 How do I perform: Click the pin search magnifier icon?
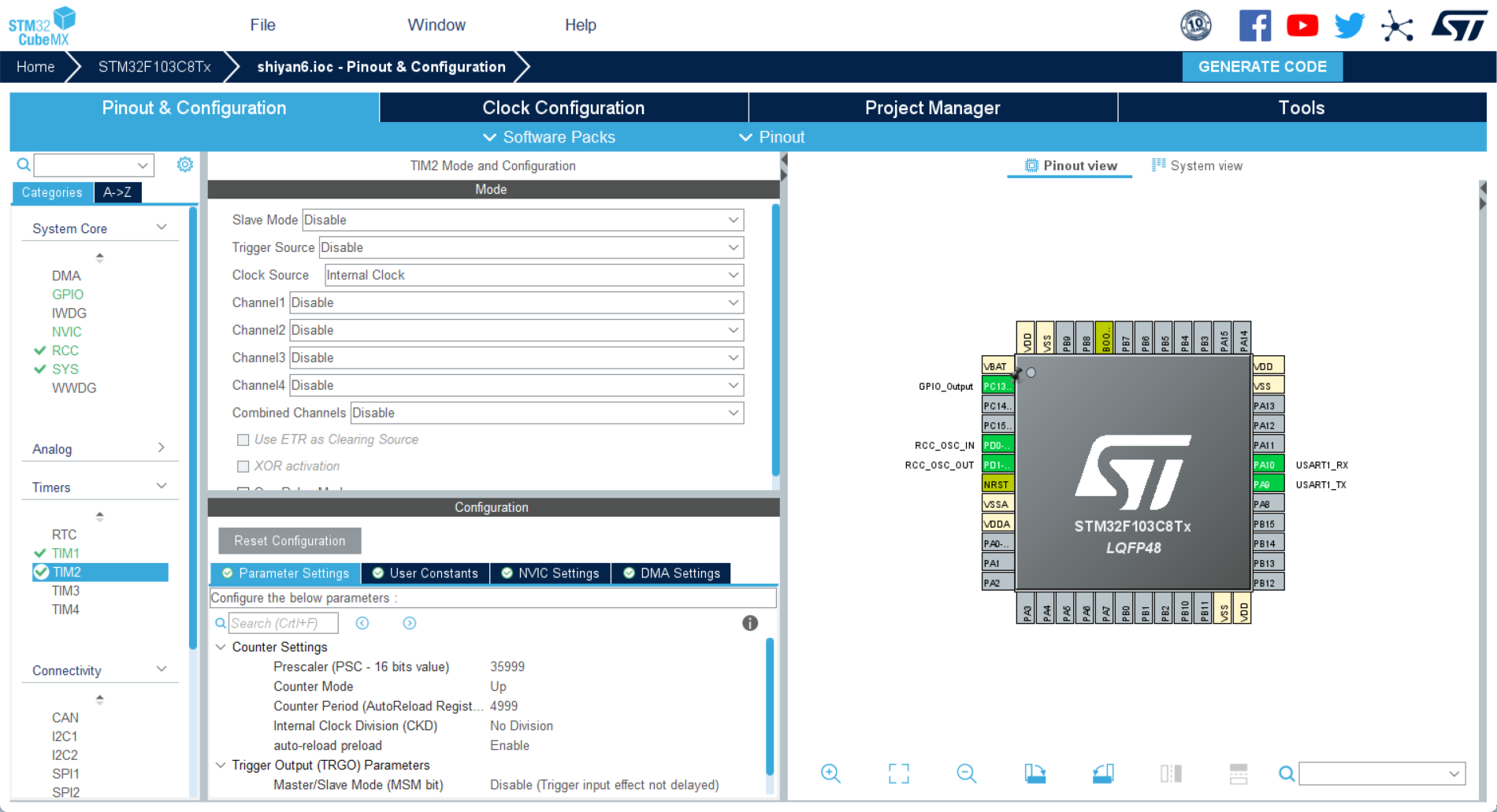pos(1286,774)
